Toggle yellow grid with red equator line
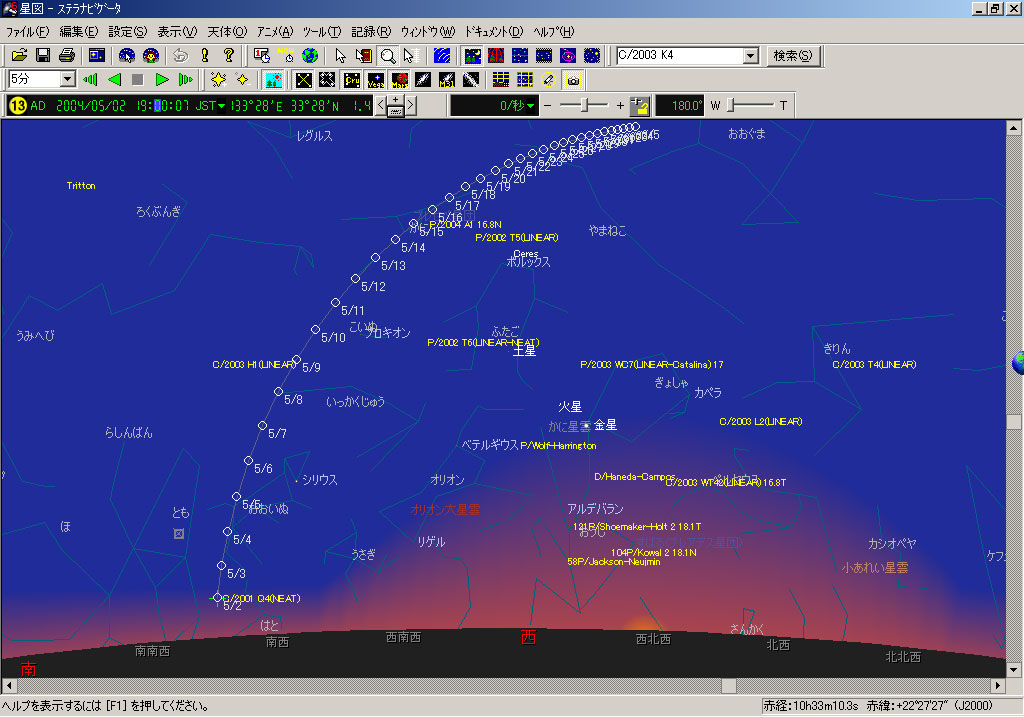The image size is (1024, 718). point(525,80)
